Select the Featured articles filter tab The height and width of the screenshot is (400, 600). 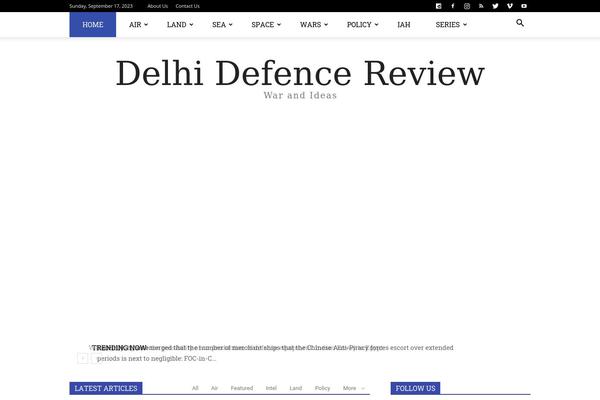coord(242,388)
